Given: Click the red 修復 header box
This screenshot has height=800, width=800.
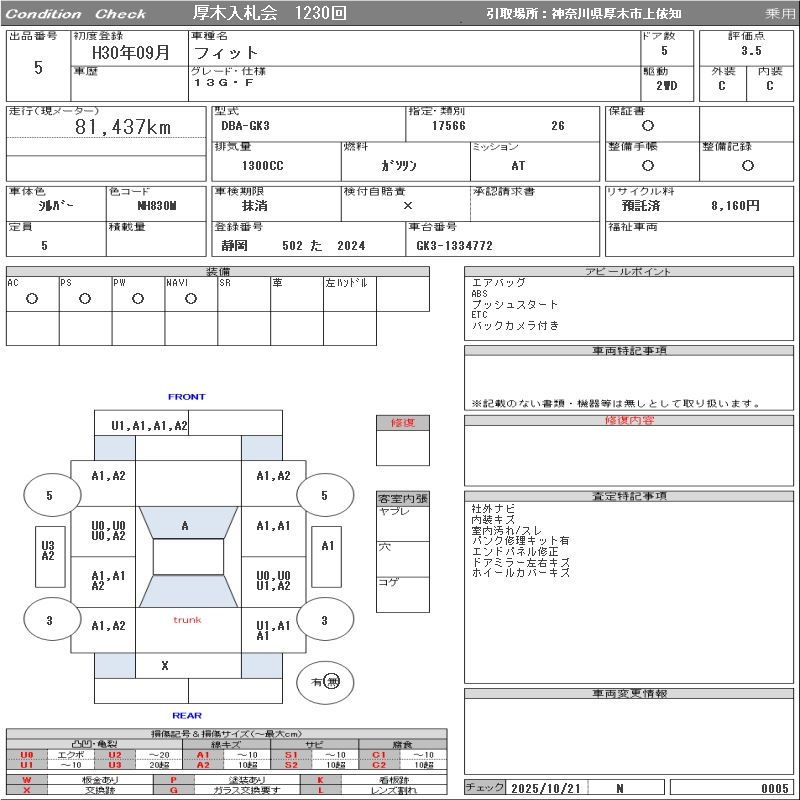Looking at the screenshot, I should tap(402, 423).
